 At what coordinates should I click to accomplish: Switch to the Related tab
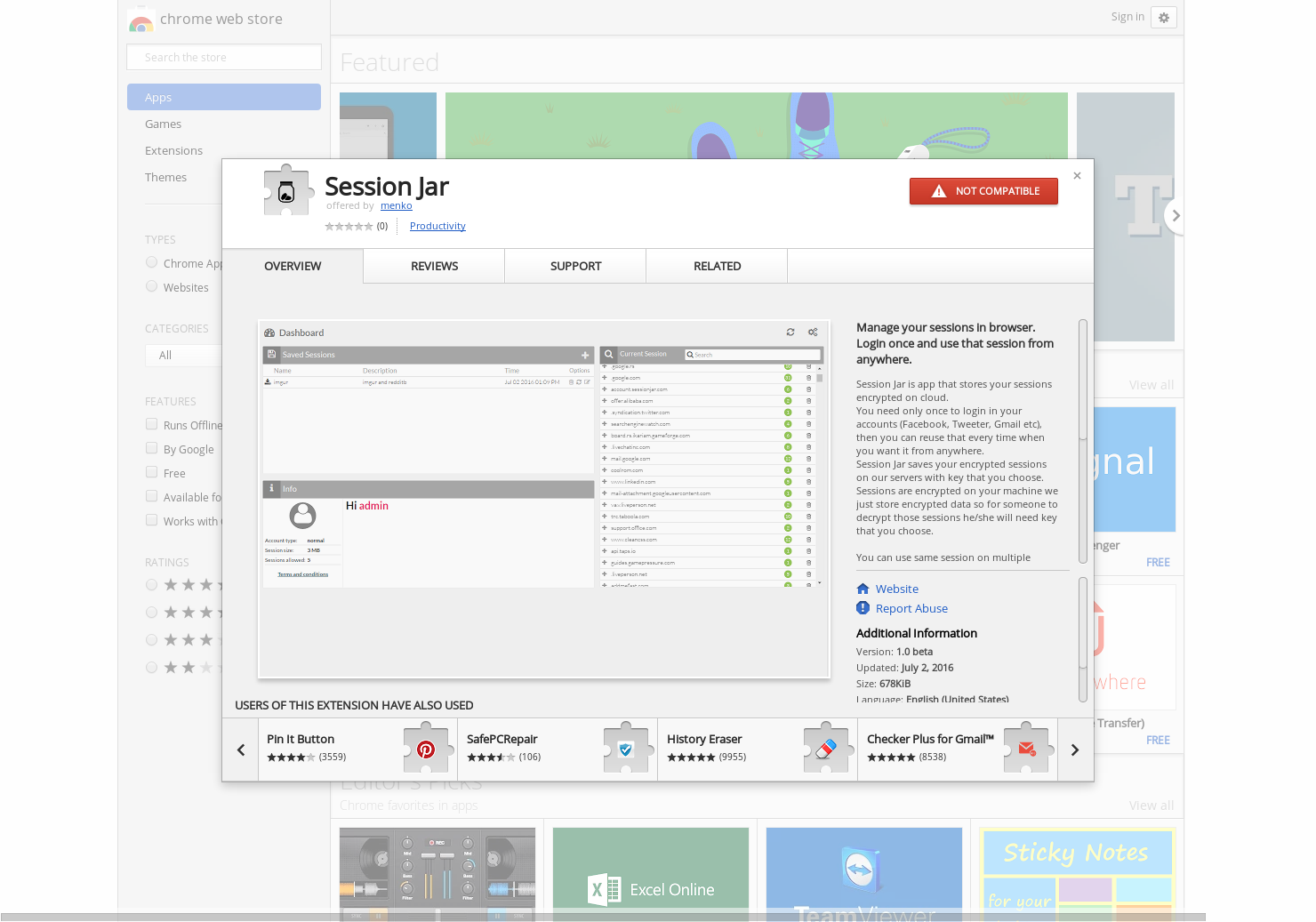coord(717,266)
